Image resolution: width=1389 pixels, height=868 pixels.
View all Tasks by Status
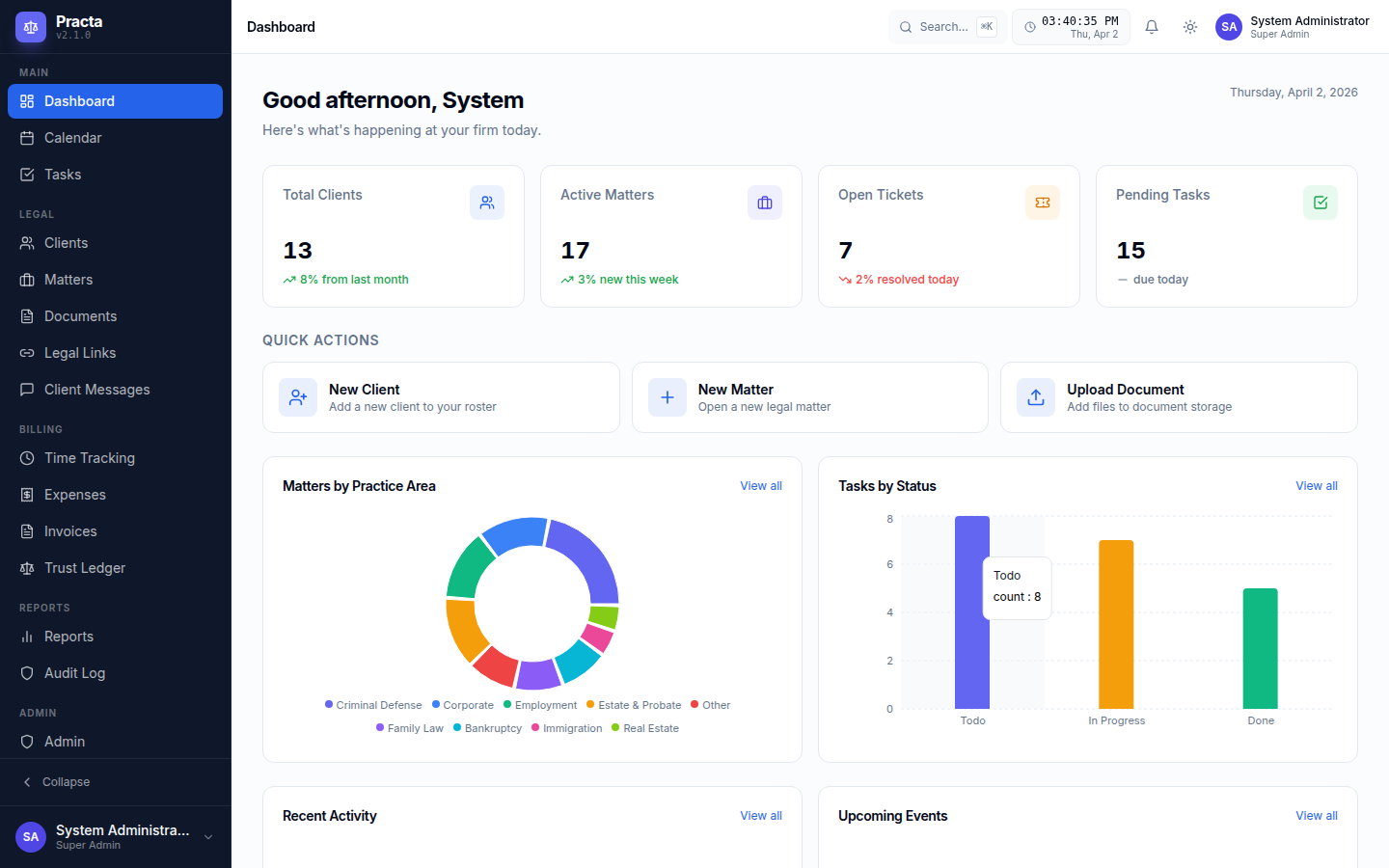tap(1316, 485)
